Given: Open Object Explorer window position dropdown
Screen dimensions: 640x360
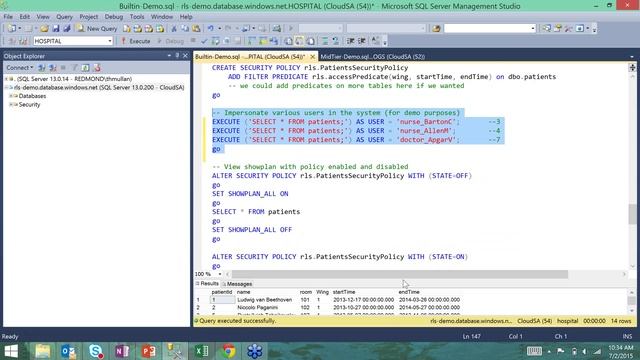Looking at the screenshot, I should click(x=169, y=56).
